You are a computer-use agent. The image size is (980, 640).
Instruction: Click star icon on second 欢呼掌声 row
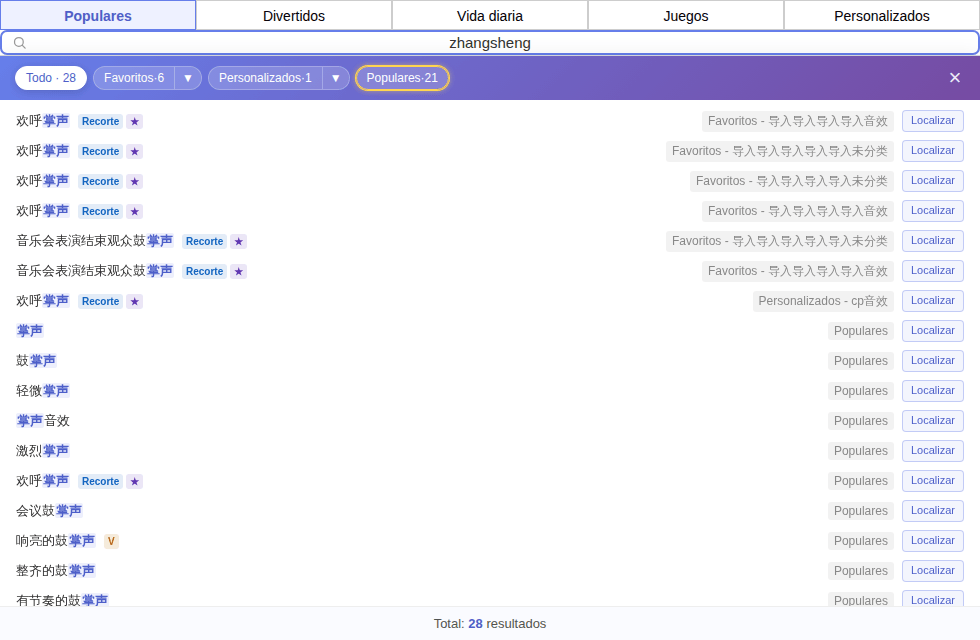(134, 151)
